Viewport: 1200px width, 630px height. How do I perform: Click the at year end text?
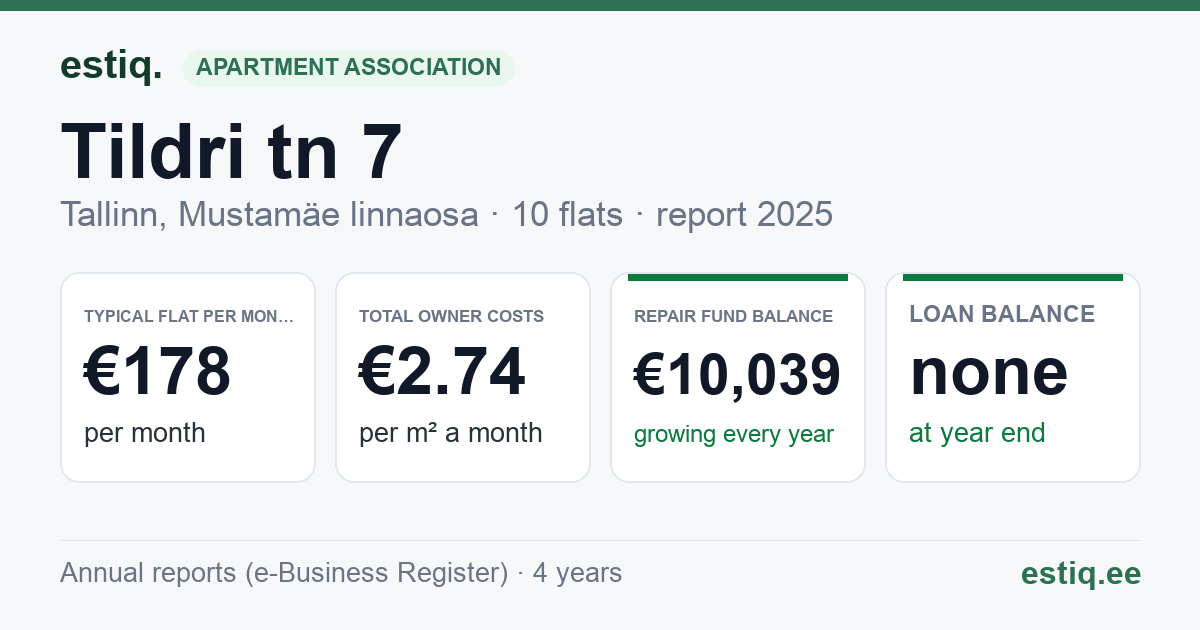pos(977,433)
